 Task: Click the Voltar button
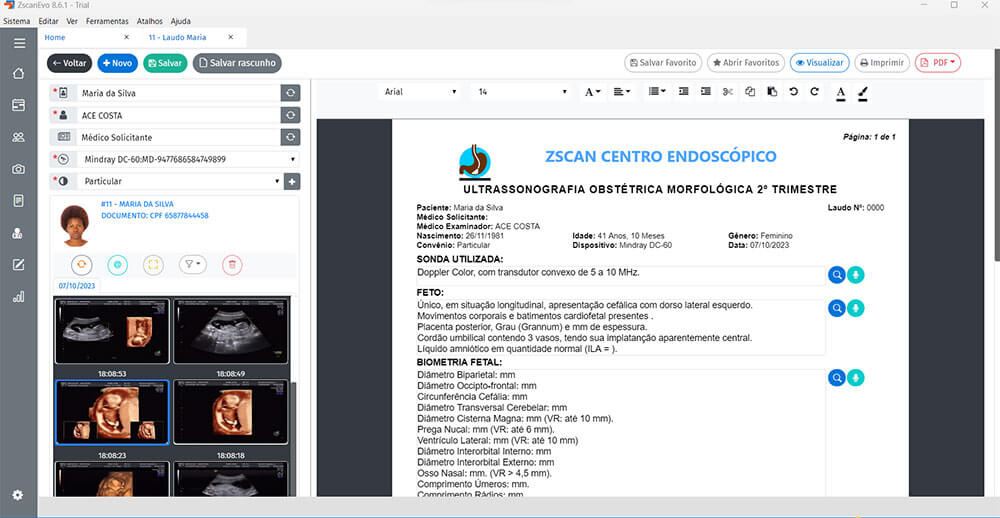[70, 63]
